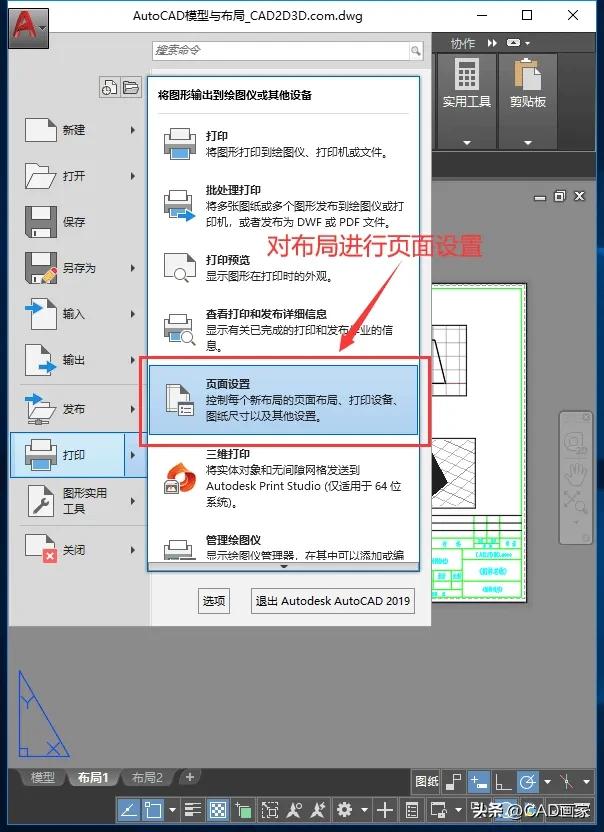Click the Import (输入) icon
604x832 pixels.
(x=41, y=314)
